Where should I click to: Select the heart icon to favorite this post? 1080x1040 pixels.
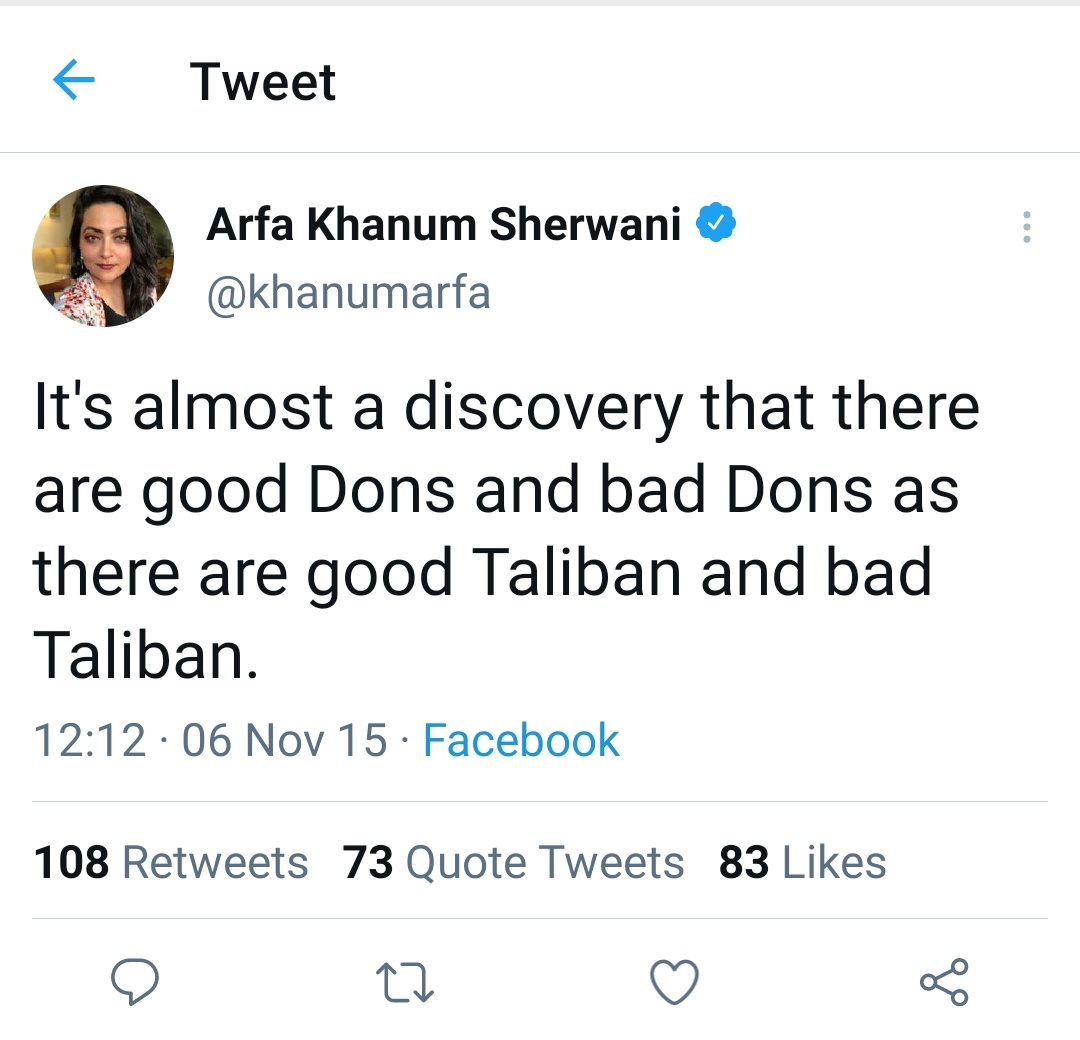coord(674,983)
